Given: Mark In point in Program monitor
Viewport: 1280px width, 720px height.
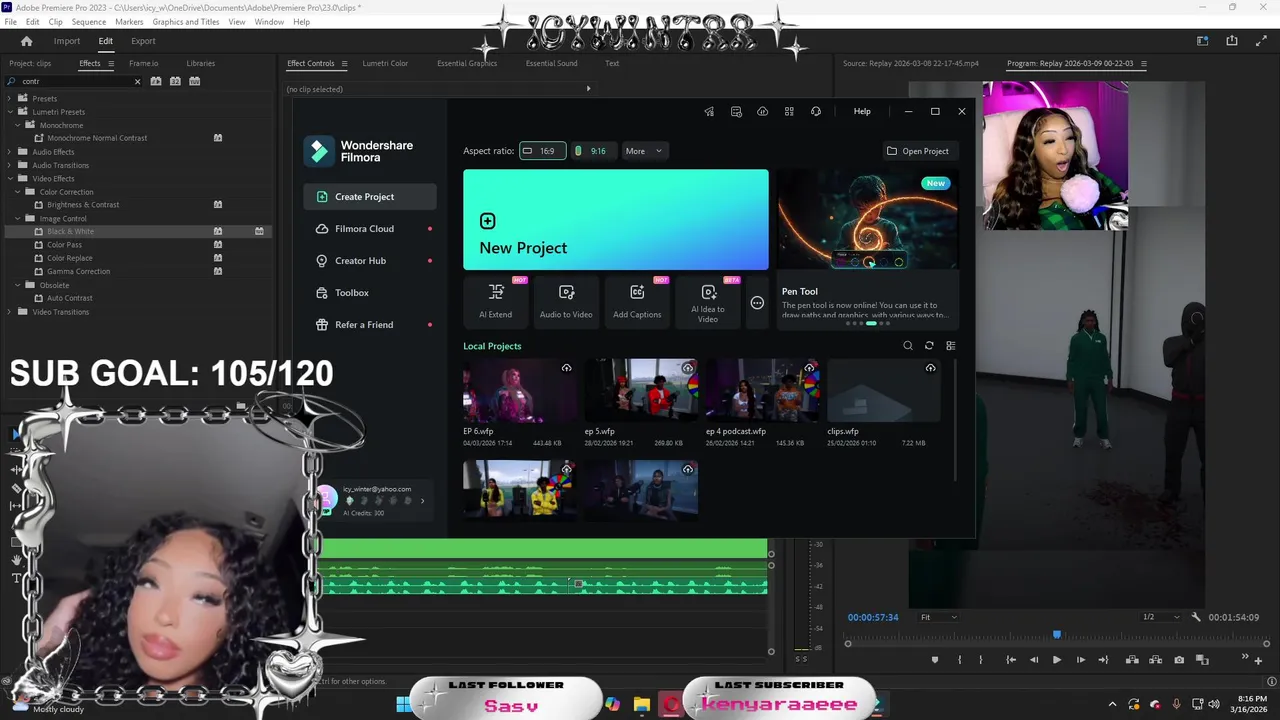Looking at the screenshot, I should click(x=959, y=660).
